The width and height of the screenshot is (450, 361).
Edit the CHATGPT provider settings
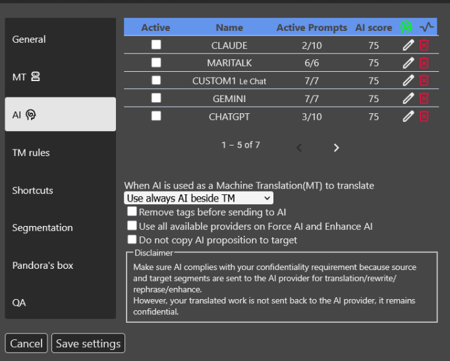408,116
